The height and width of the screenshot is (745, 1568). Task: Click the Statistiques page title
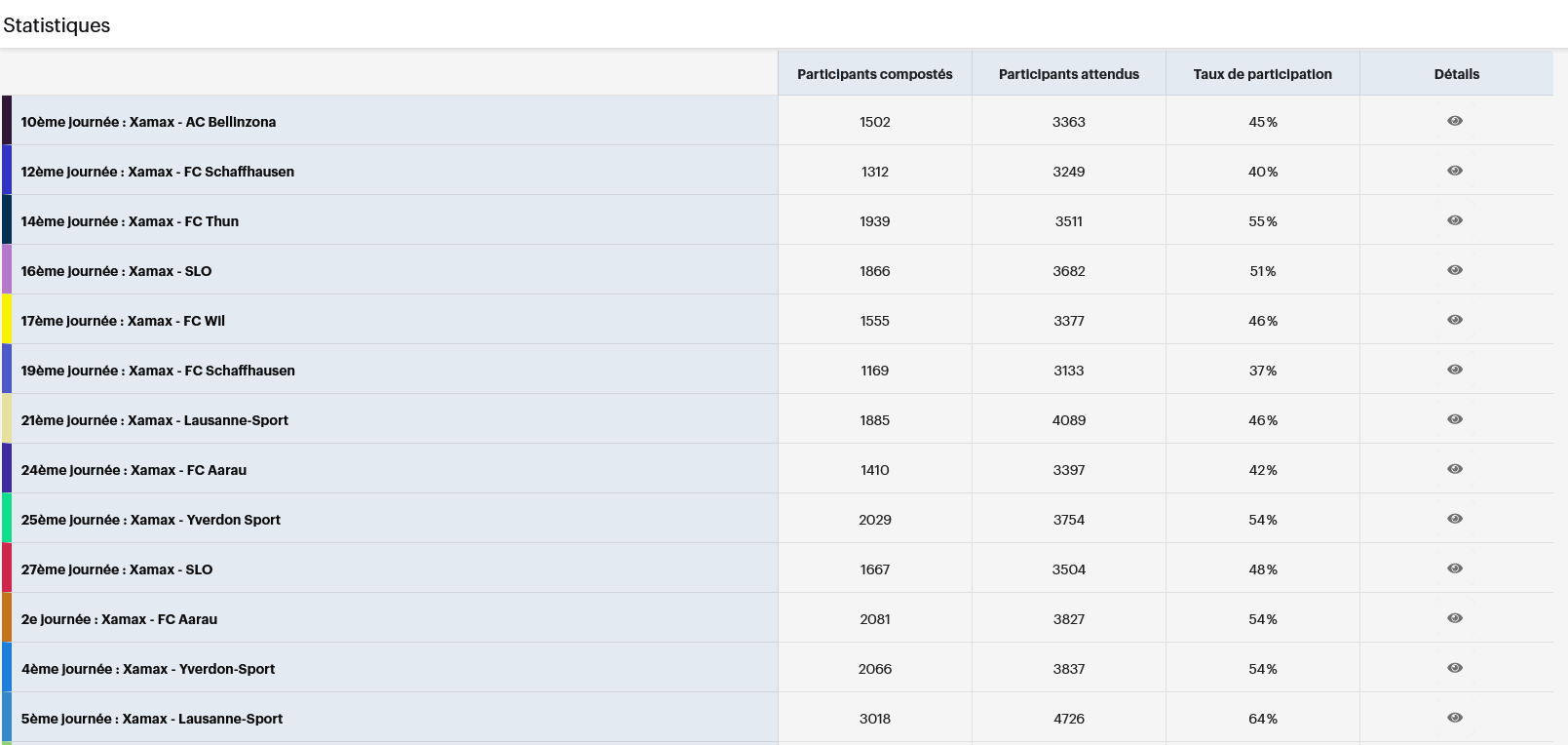[x=57, y=25]
